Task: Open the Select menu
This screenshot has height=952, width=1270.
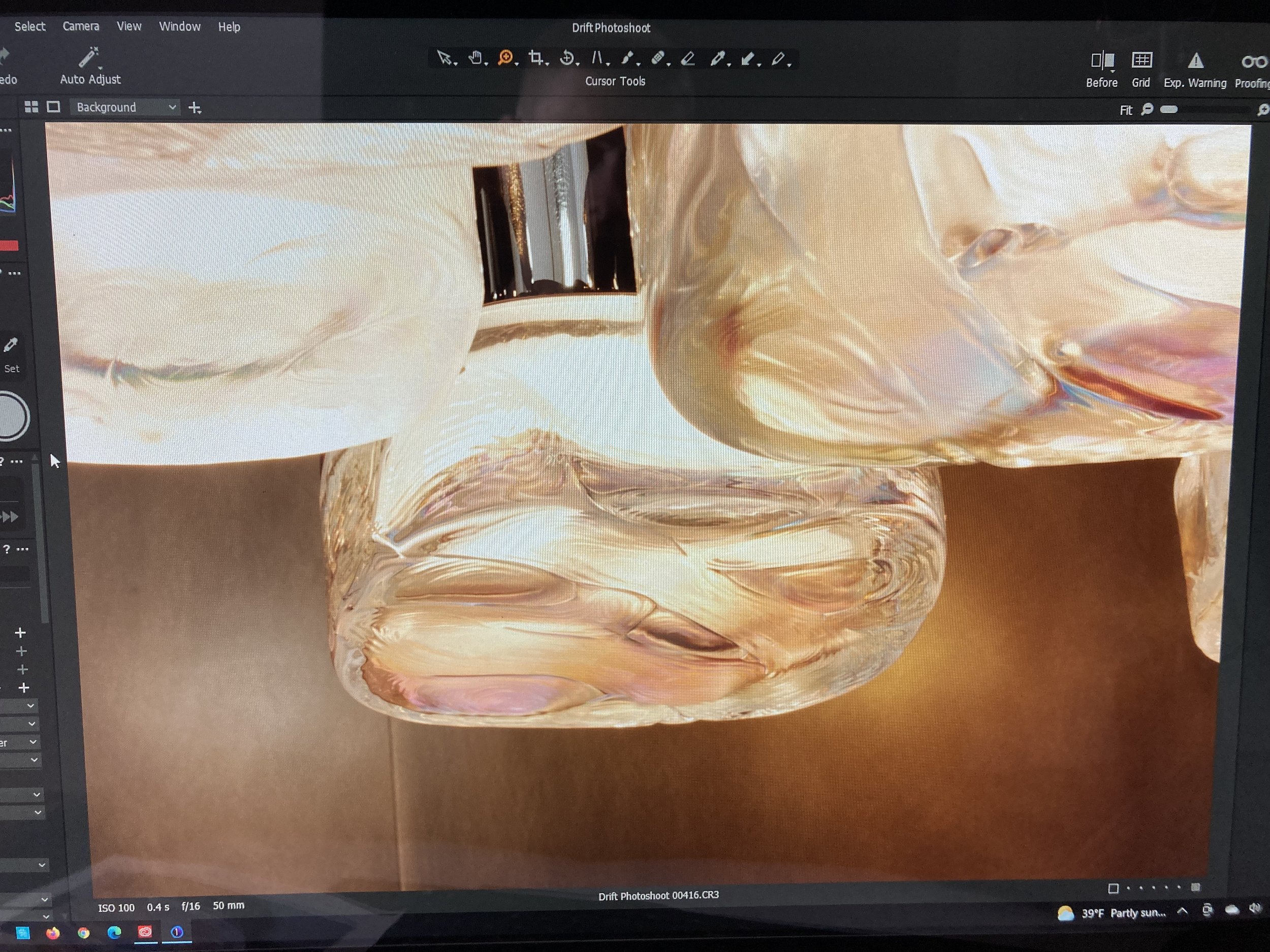Action: coord(30,26)
